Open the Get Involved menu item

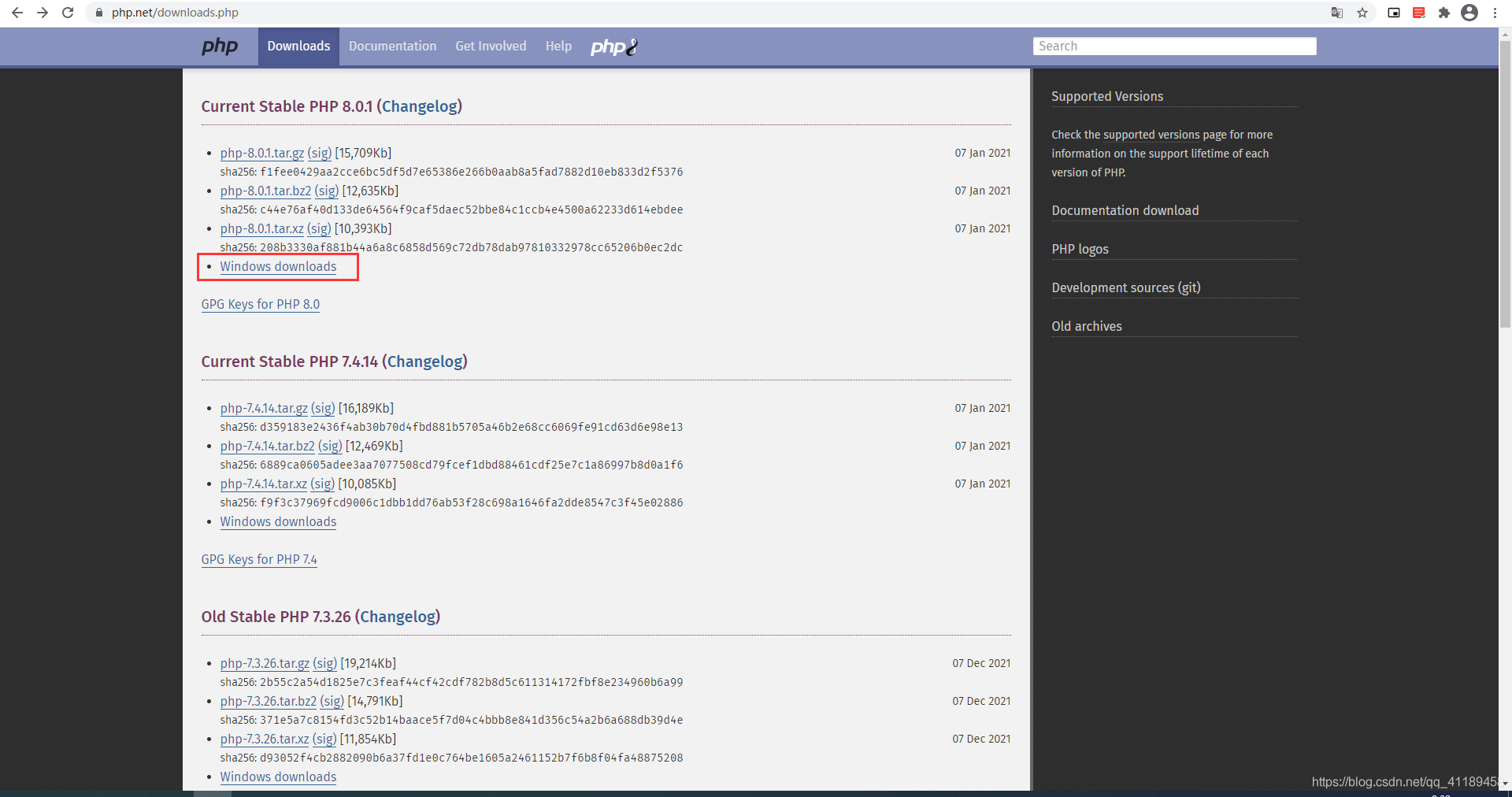point(490,46)
